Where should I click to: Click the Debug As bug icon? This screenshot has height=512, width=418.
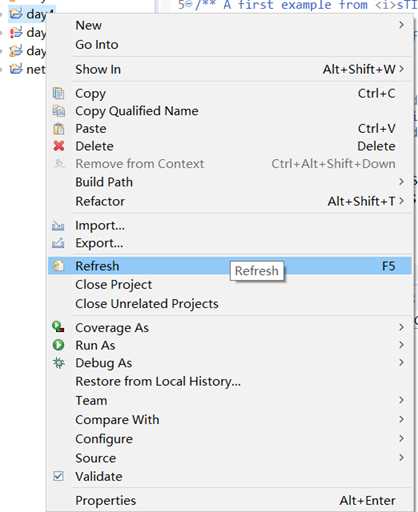click(59, 363)
